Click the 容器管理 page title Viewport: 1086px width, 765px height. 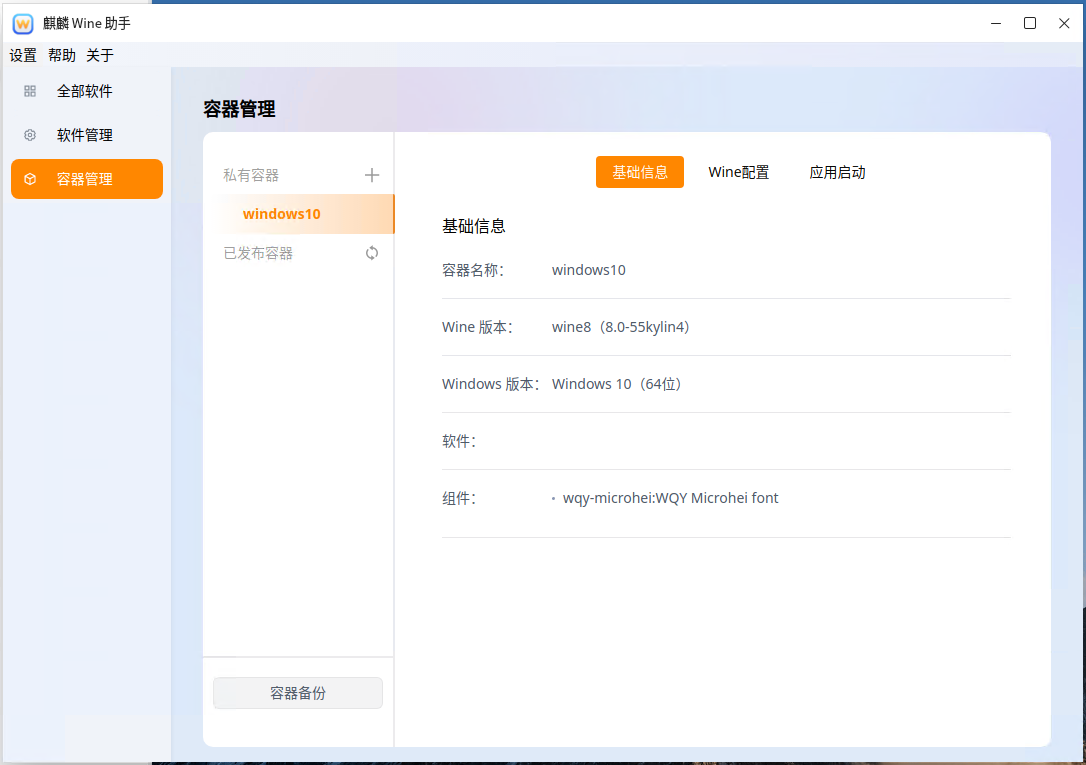[x=240, y=109]
